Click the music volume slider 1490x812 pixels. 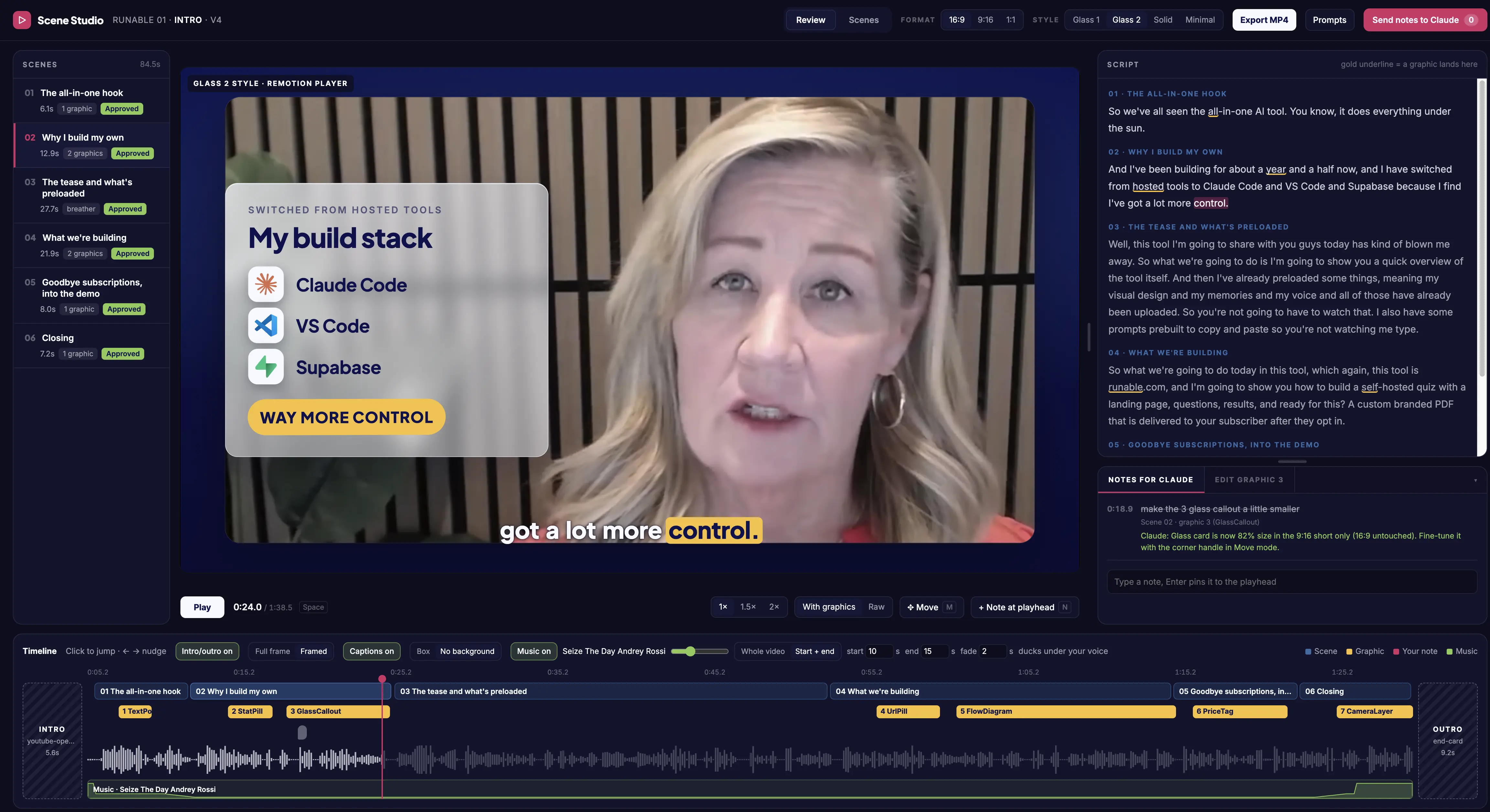click(x=699, y=651)
